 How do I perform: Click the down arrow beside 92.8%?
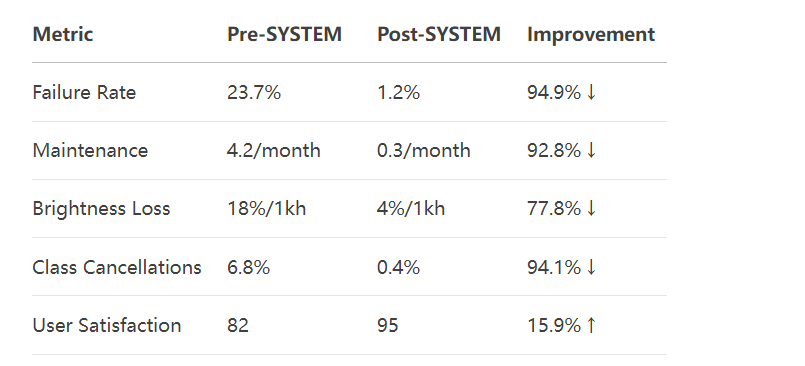point(591,151)
